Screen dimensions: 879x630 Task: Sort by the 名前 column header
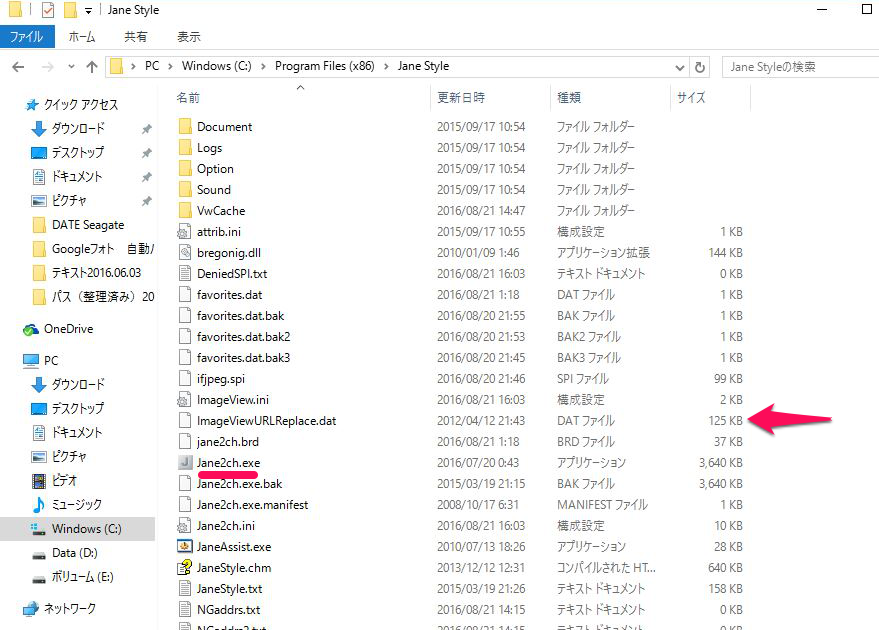(x=188, y=98)
